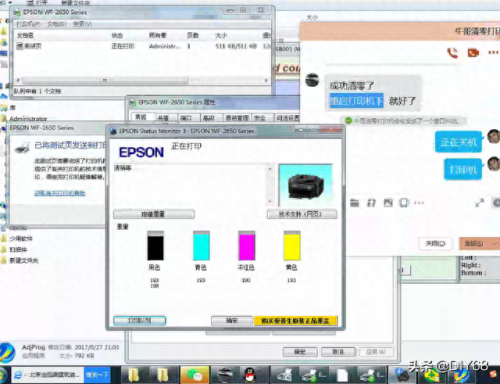Select the 颜色管理 tab in properties dialog
The height and width of the screenshot is (384, 500).
tap(237, 118)
